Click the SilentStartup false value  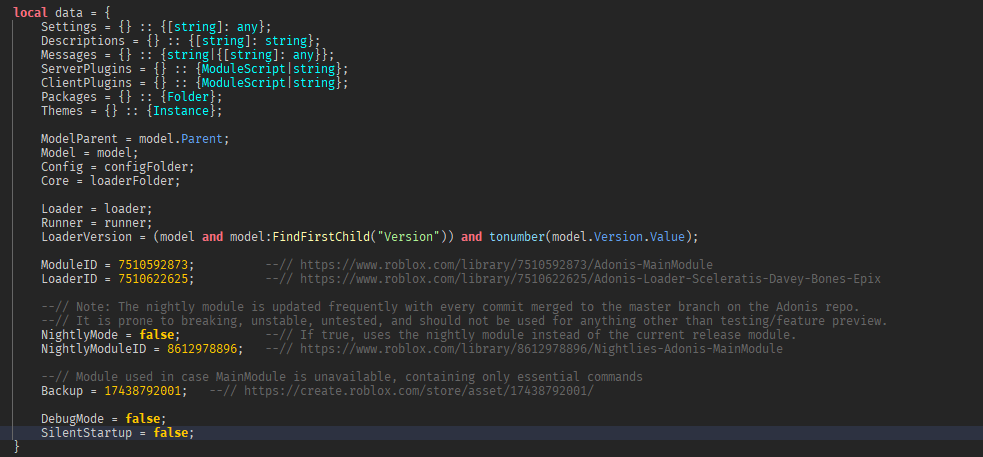pos(171,433)
